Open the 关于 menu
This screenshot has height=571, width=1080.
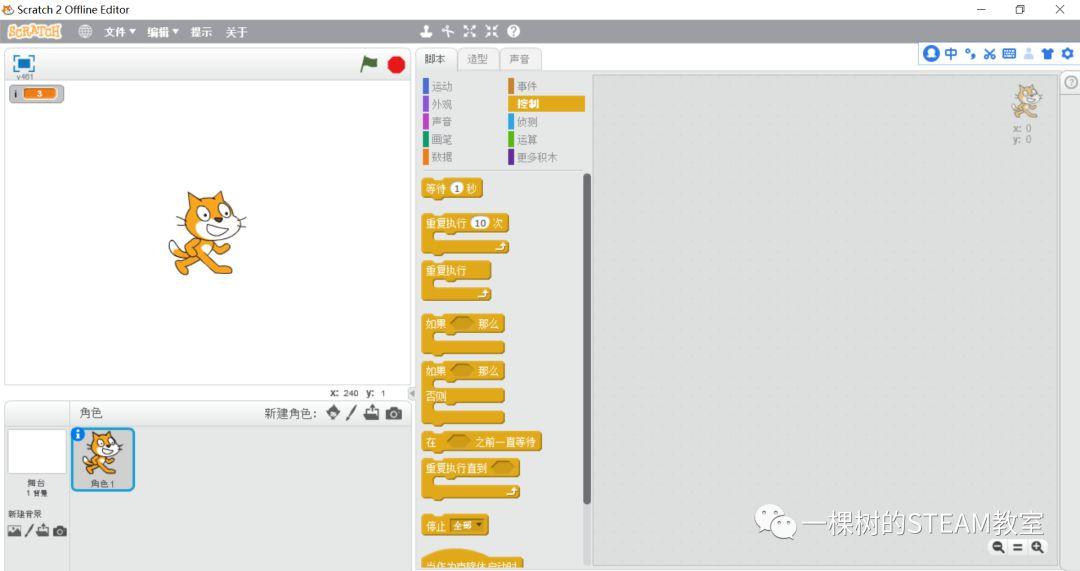[236, 32]
